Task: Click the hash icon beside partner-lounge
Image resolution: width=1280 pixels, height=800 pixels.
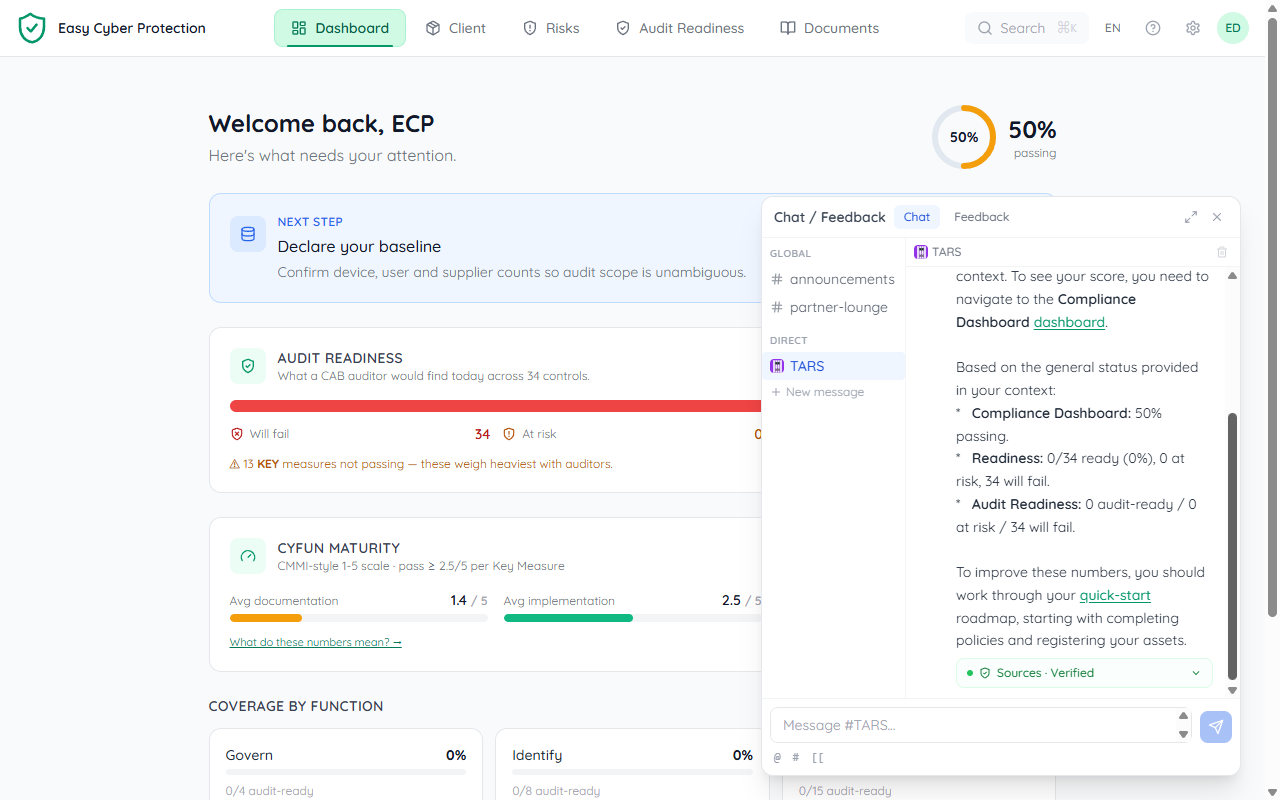Action: pos(777,307)
